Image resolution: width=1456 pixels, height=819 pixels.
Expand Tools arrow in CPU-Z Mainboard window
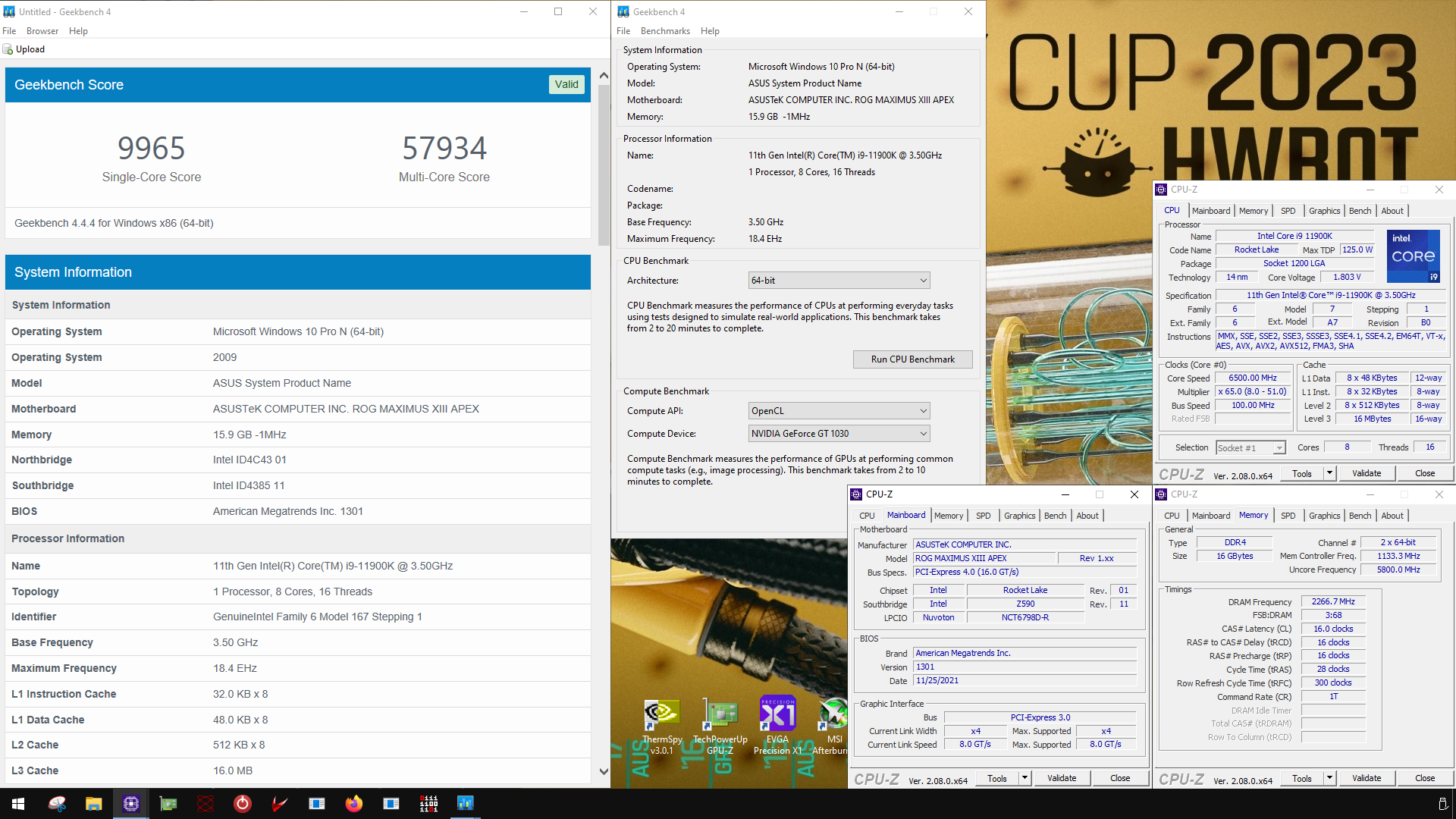(1025, 778)
